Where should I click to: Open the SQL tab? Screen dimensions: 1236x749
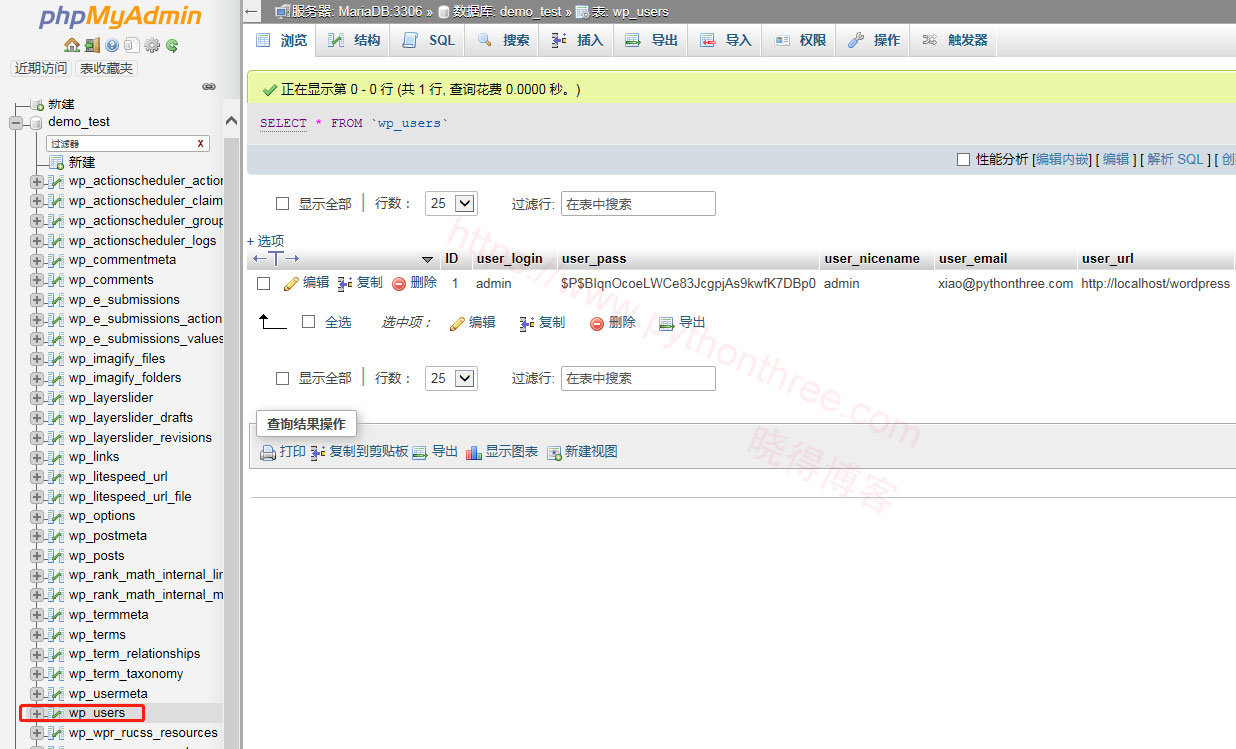point(429,40)
